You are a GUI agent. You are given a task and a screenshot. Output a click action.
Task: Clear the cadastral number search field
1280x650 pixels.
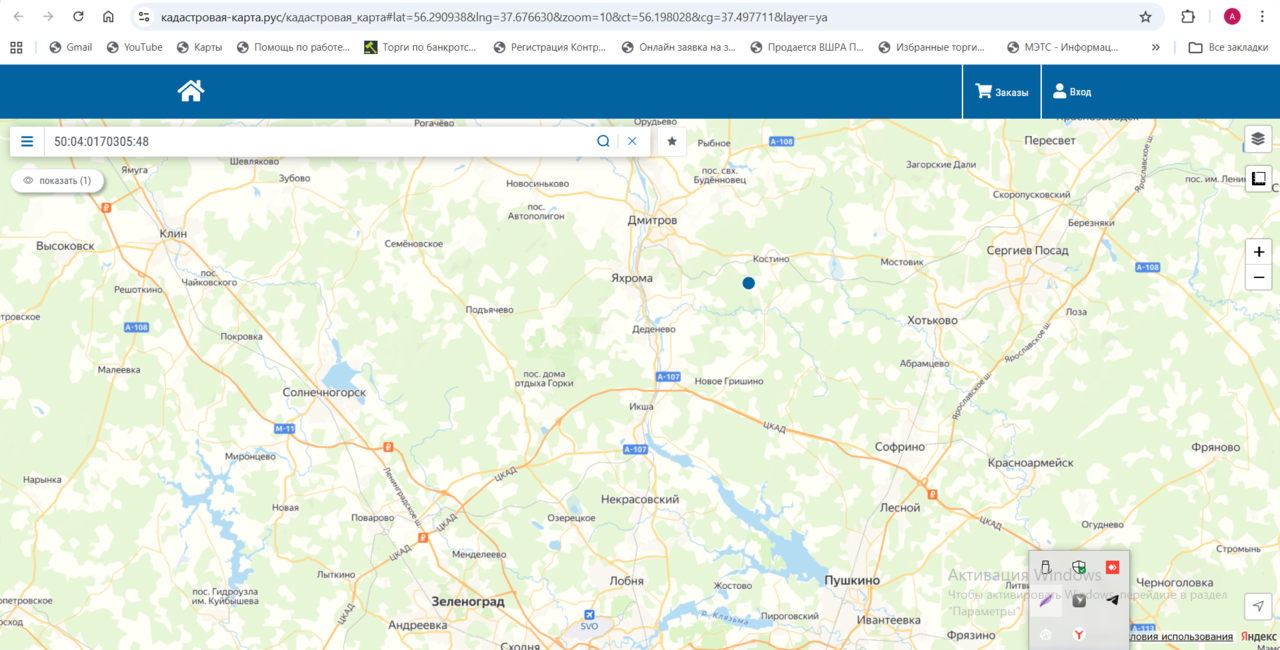click(x=632, y=142)
